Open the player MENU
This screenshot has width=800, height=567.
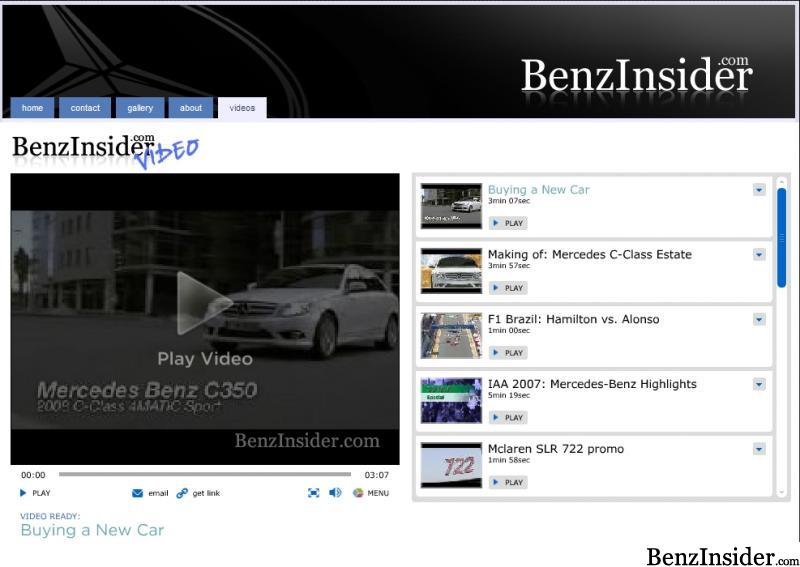click(371, 493)
